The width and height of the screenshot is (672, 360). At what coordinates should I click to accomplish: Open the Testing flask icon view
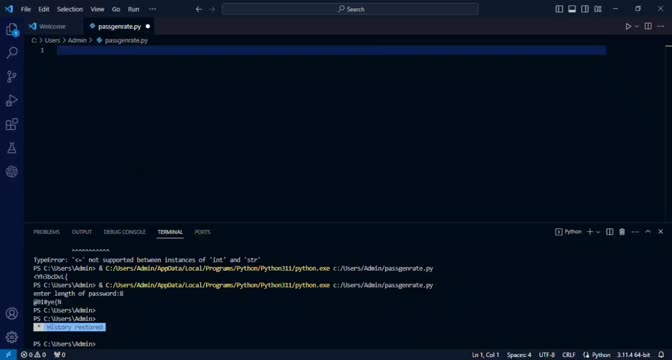click(x=12, y=148)
